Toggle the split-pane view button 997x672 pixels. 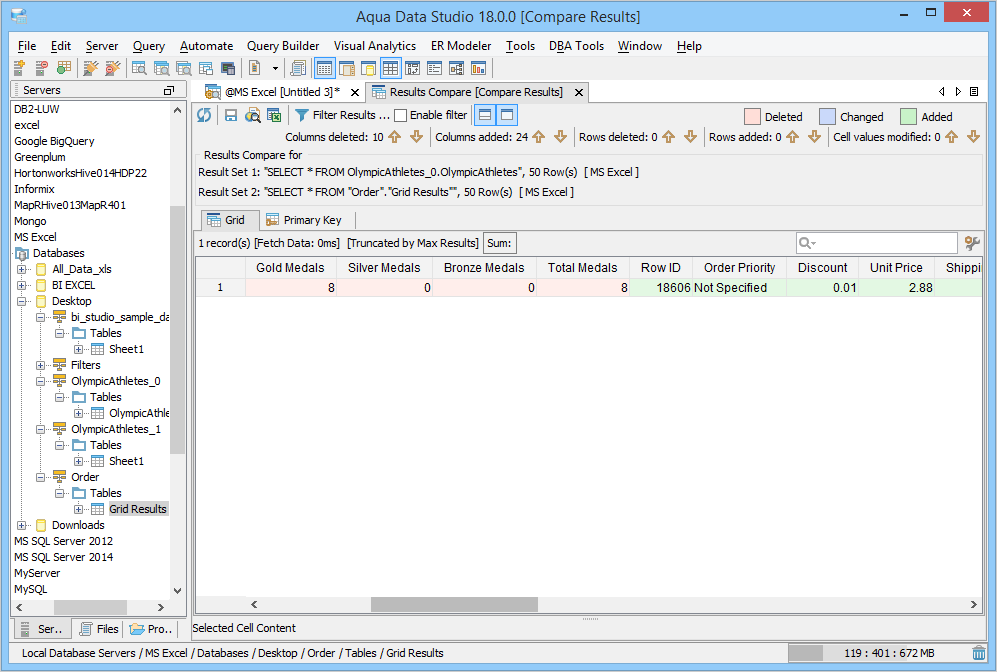click(x=485, y=115)
